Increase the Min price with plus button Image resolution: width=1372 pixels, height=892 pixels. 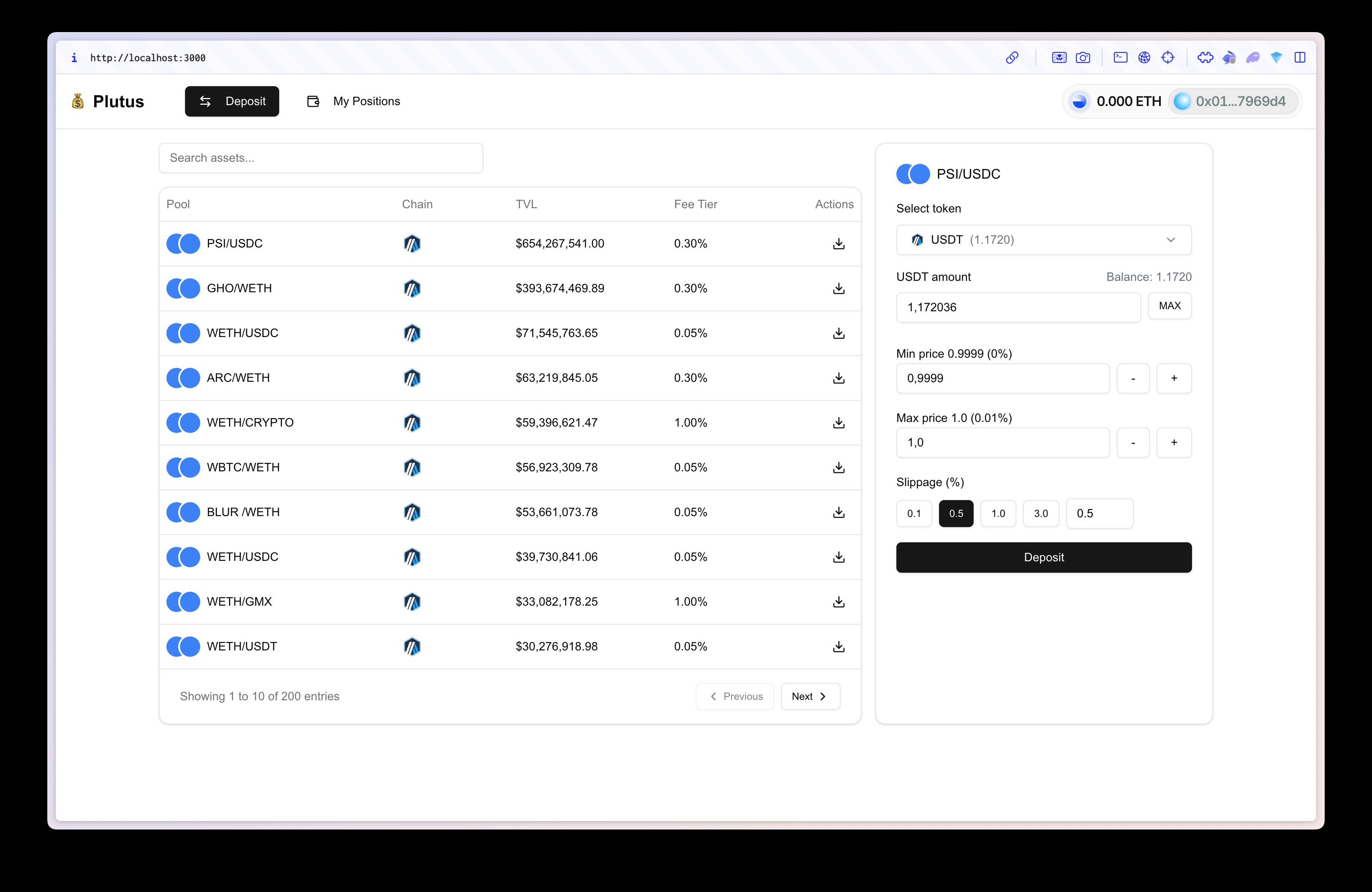[x=1174, y=378]
